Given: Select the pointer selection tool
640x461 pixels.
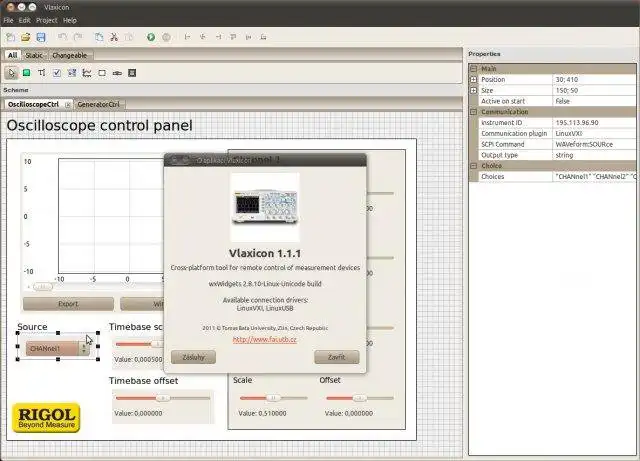Looking at the screenshot, I should 11,73.
